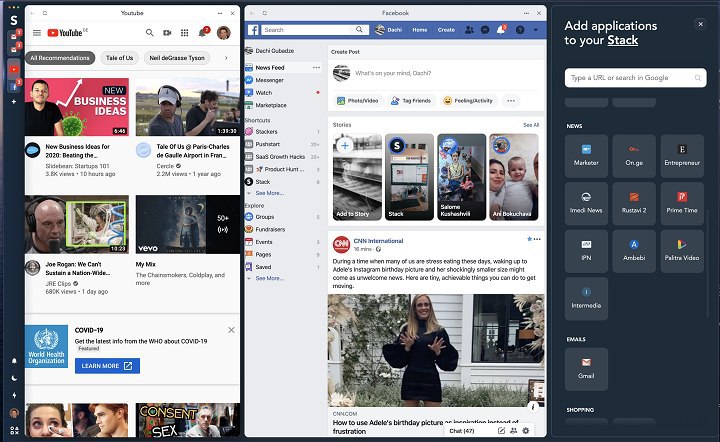Toggle dark mode moon icon in Stack sidebar
The image size is (720, 442).
tap(14, 378)
